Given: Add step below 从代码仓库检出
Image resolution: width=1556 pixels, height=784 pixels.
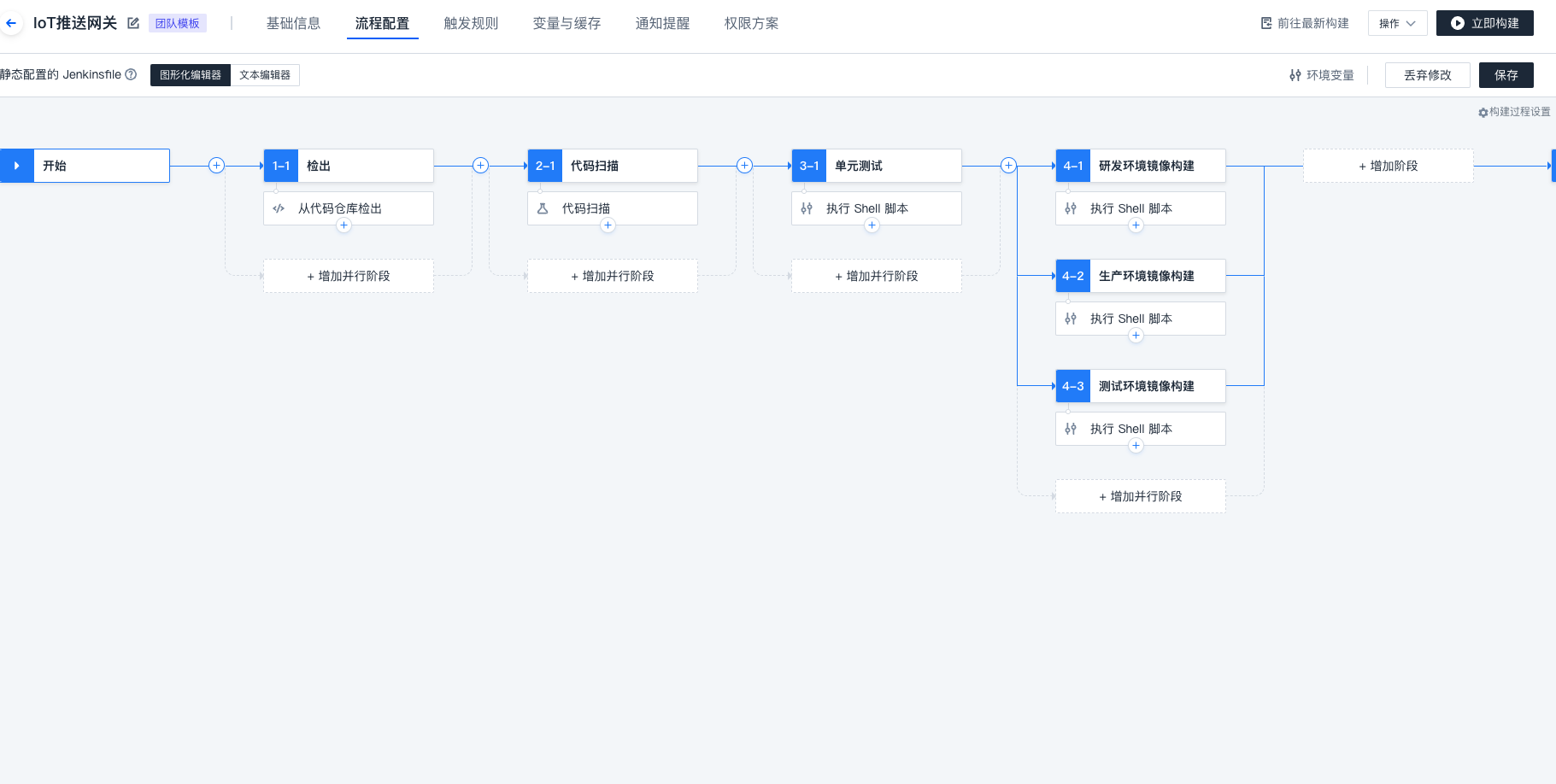Looking at the screenshot, I should click(x=343, y=225).
